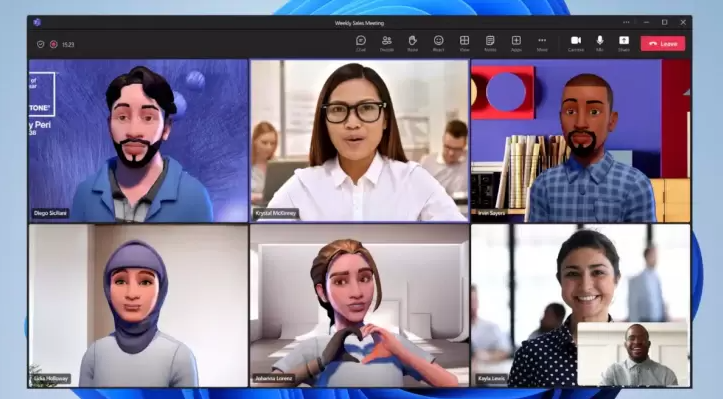Image resolution: width=723 pixels, height=399 pixels.
Task: Open meeting Notes
Action: pos(490,44)
